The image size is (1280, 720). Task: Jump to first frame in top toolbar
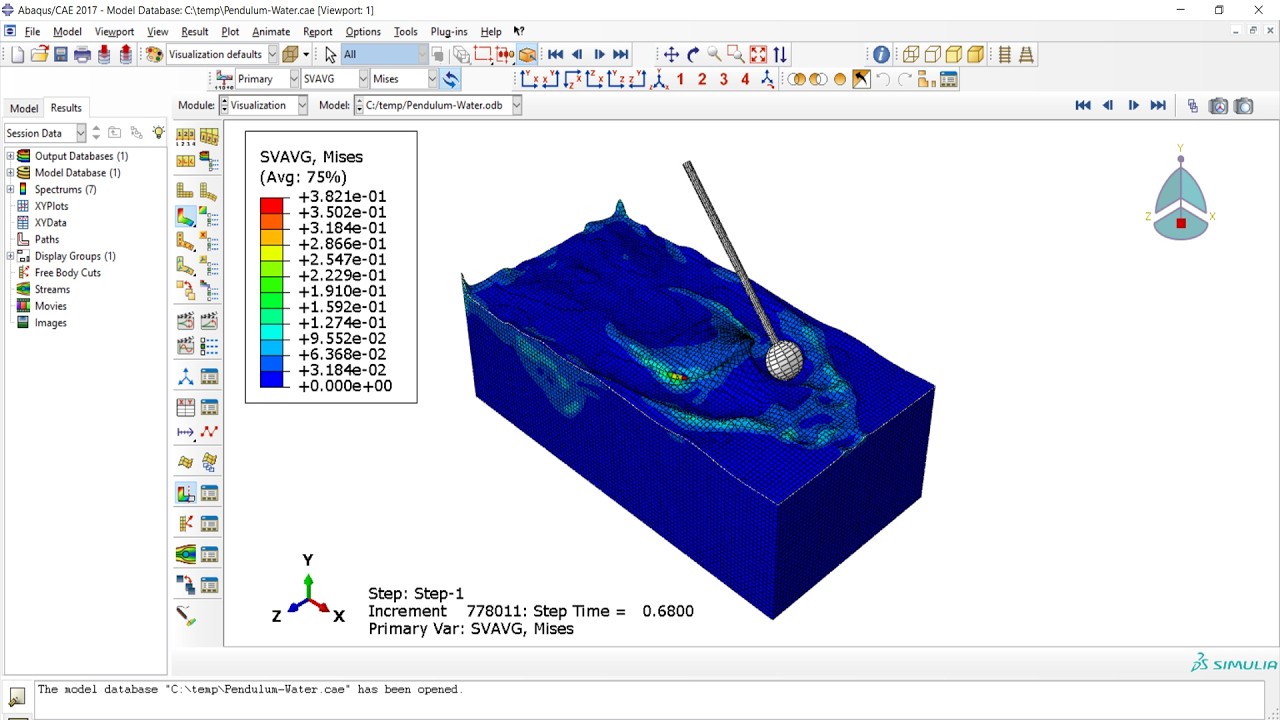tap(556, 55)
